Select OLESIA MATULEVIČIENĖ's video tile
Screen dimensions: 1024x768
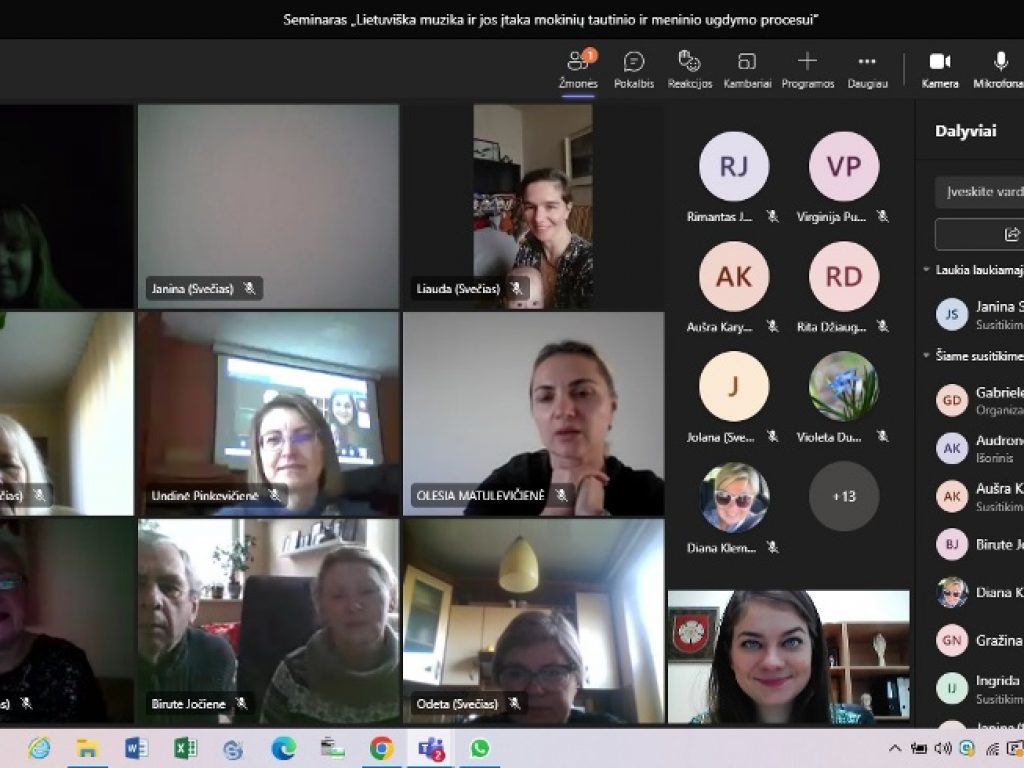533,414
